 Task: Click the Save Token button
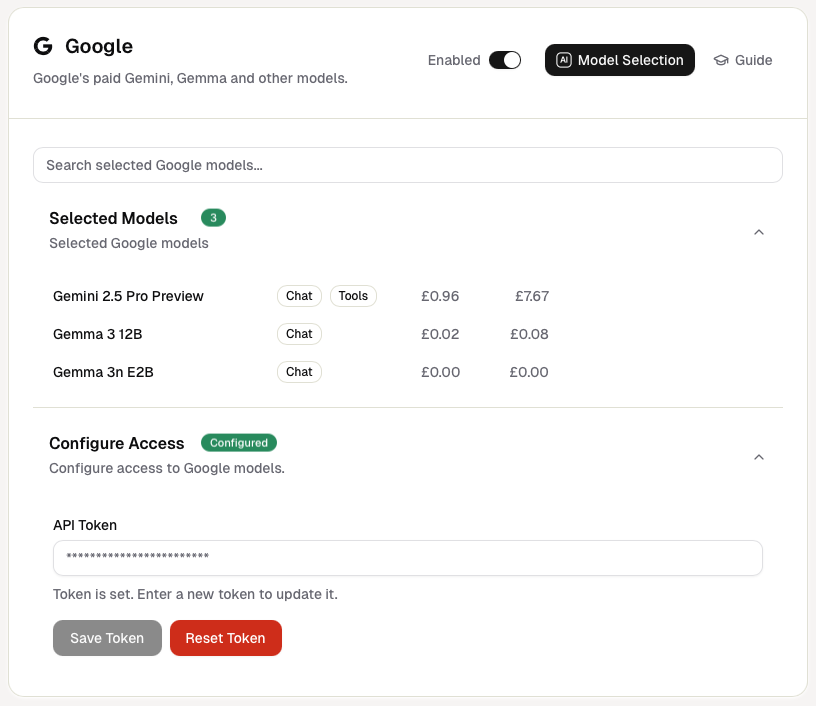pos(107,638)
